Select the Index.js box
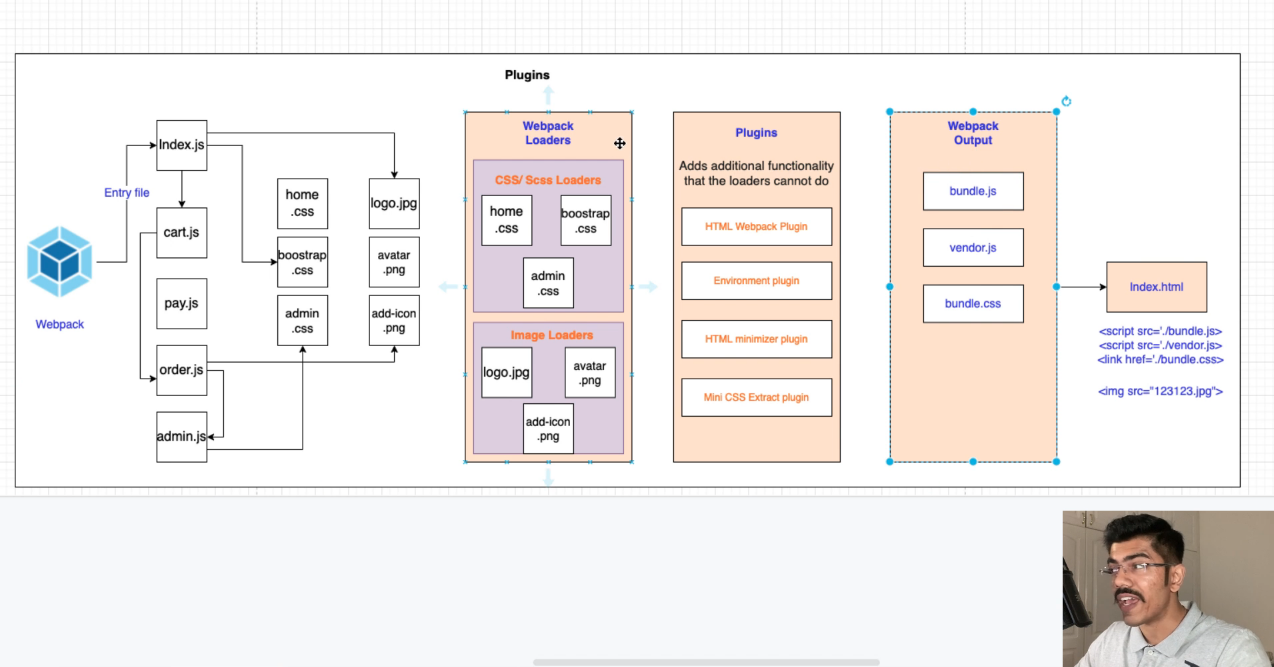Screen dimensions: 1274x667 (x=182, y=145)
